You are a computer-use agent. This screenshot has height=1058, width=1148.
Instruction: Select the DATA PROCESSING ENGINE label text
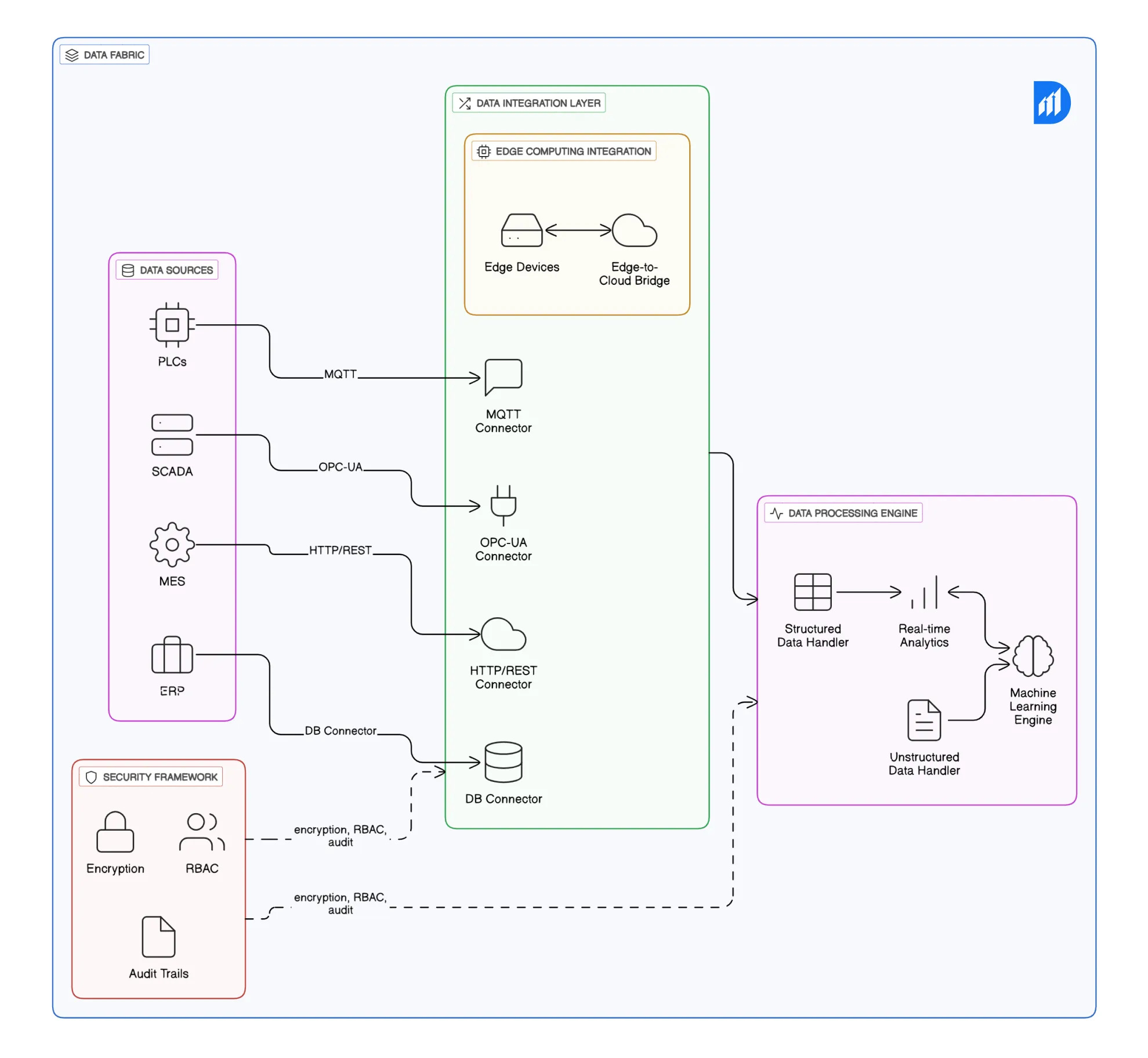pyautogui.click(x=852, y=513)
